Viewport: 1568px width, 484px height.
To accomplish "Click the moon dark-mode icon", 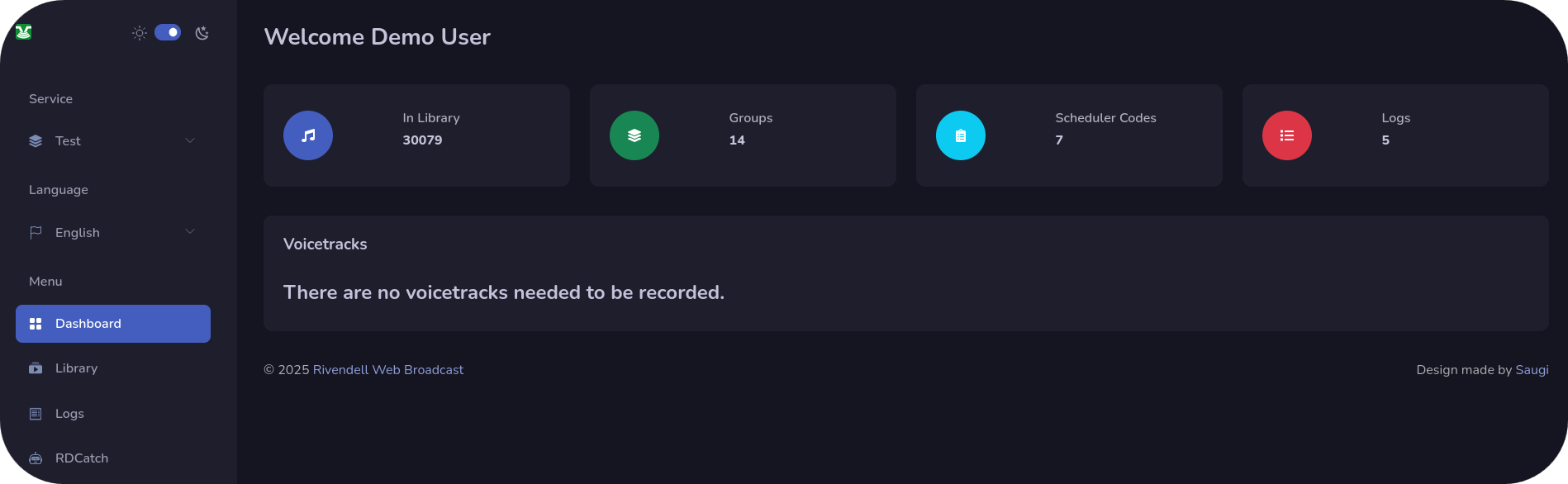I will 202,33.
